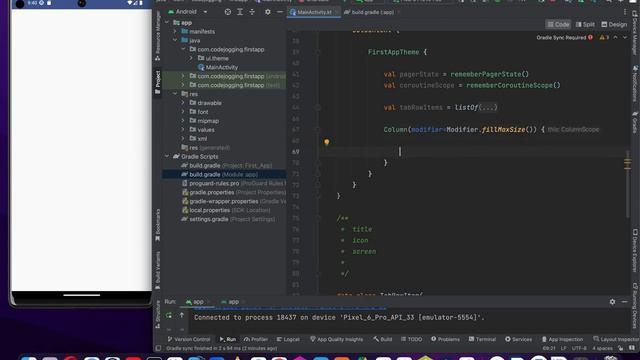This screenshot has width=640, height=360.
Task: Select the Code view mode
Action: (558, 24)
